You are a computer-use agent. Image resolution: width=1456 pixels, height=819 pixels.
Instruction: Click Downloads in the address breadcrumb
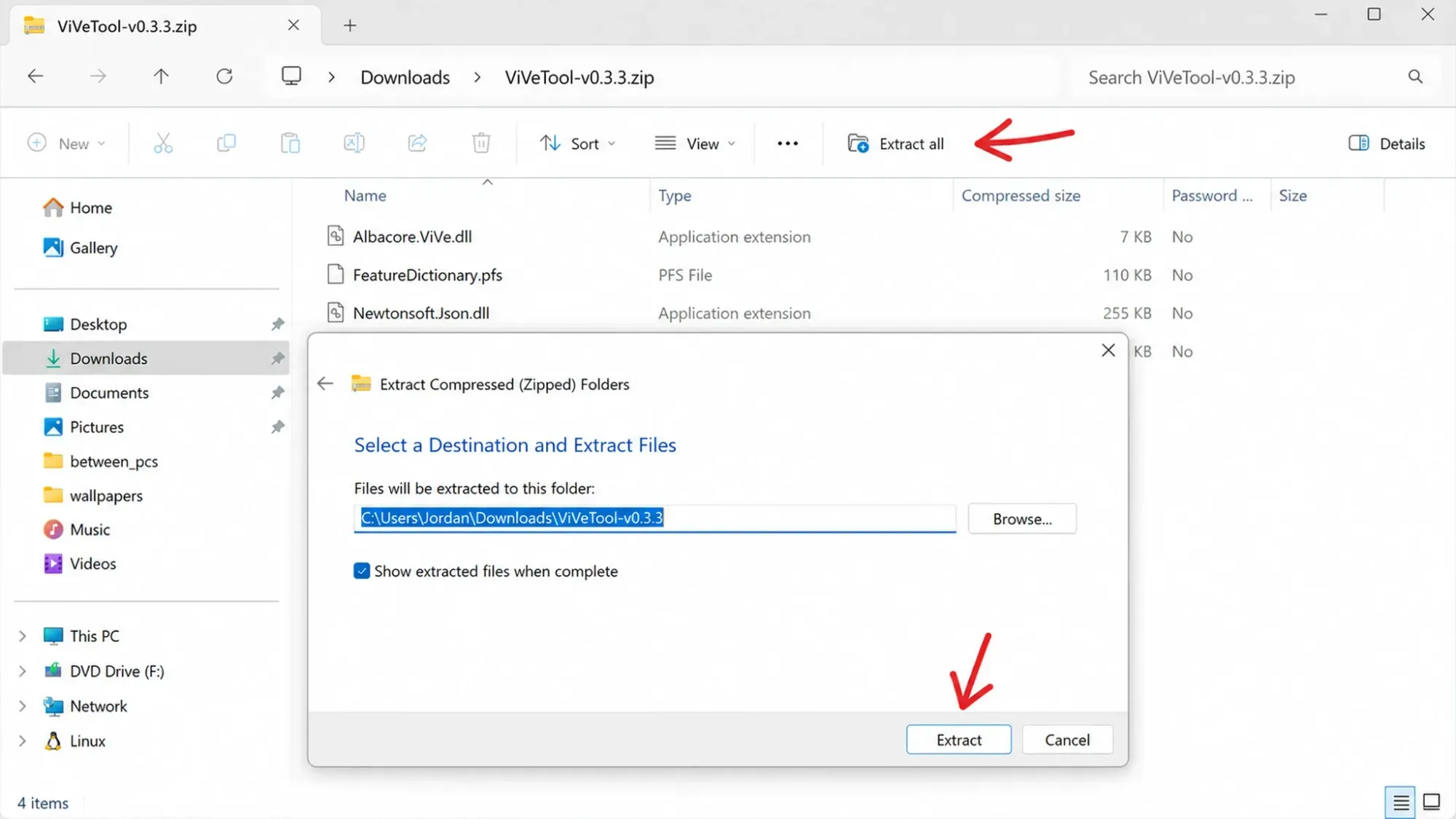coord(405,77)
